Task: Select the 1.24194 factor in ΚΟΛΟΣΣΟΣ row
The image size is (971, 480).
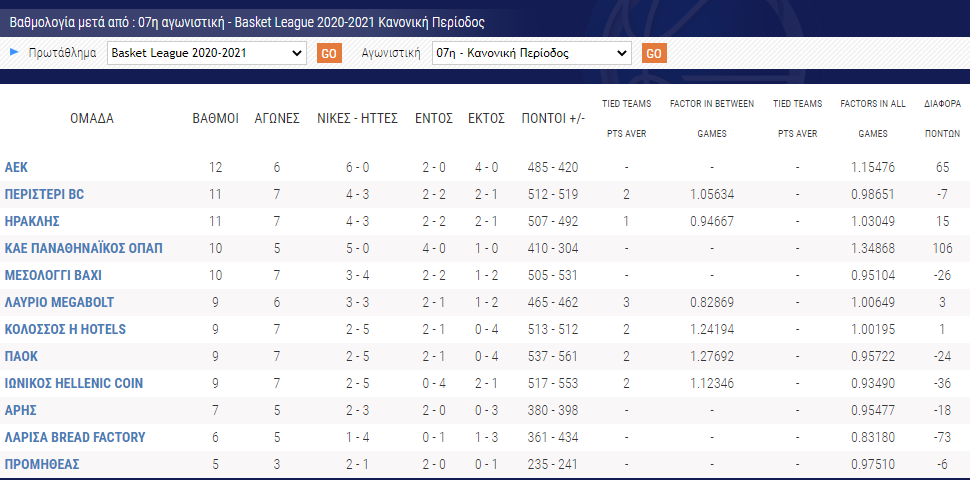Action: coord(712,329)
